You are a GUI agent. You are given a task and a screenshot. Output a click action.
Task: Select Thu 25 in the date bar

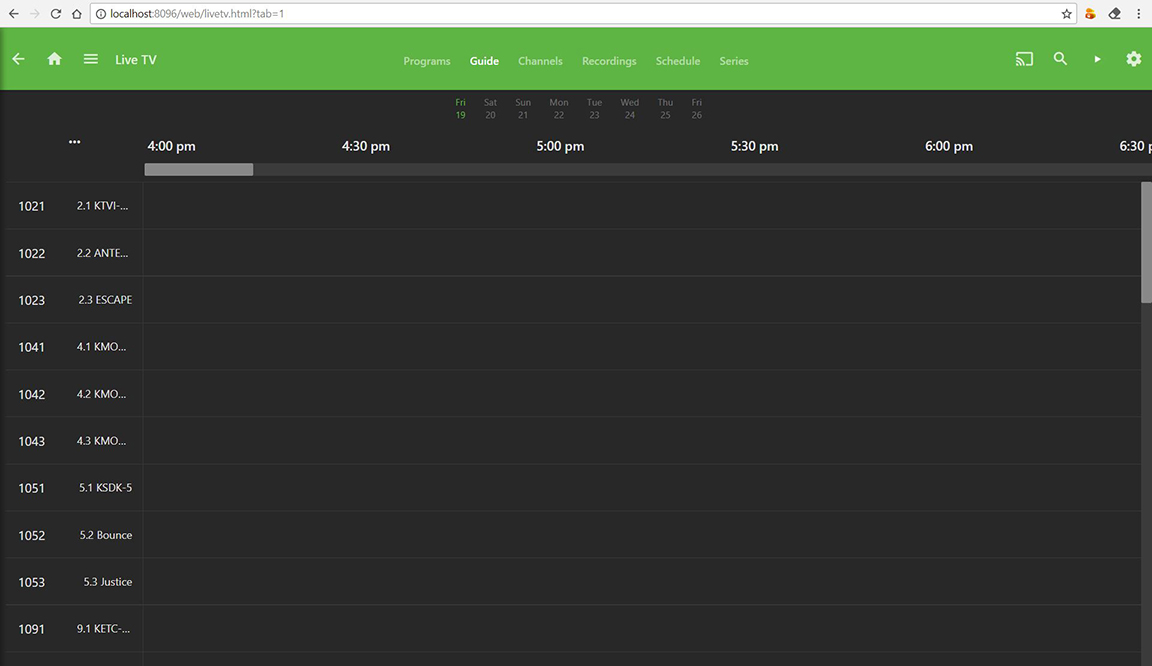point(665,109)
